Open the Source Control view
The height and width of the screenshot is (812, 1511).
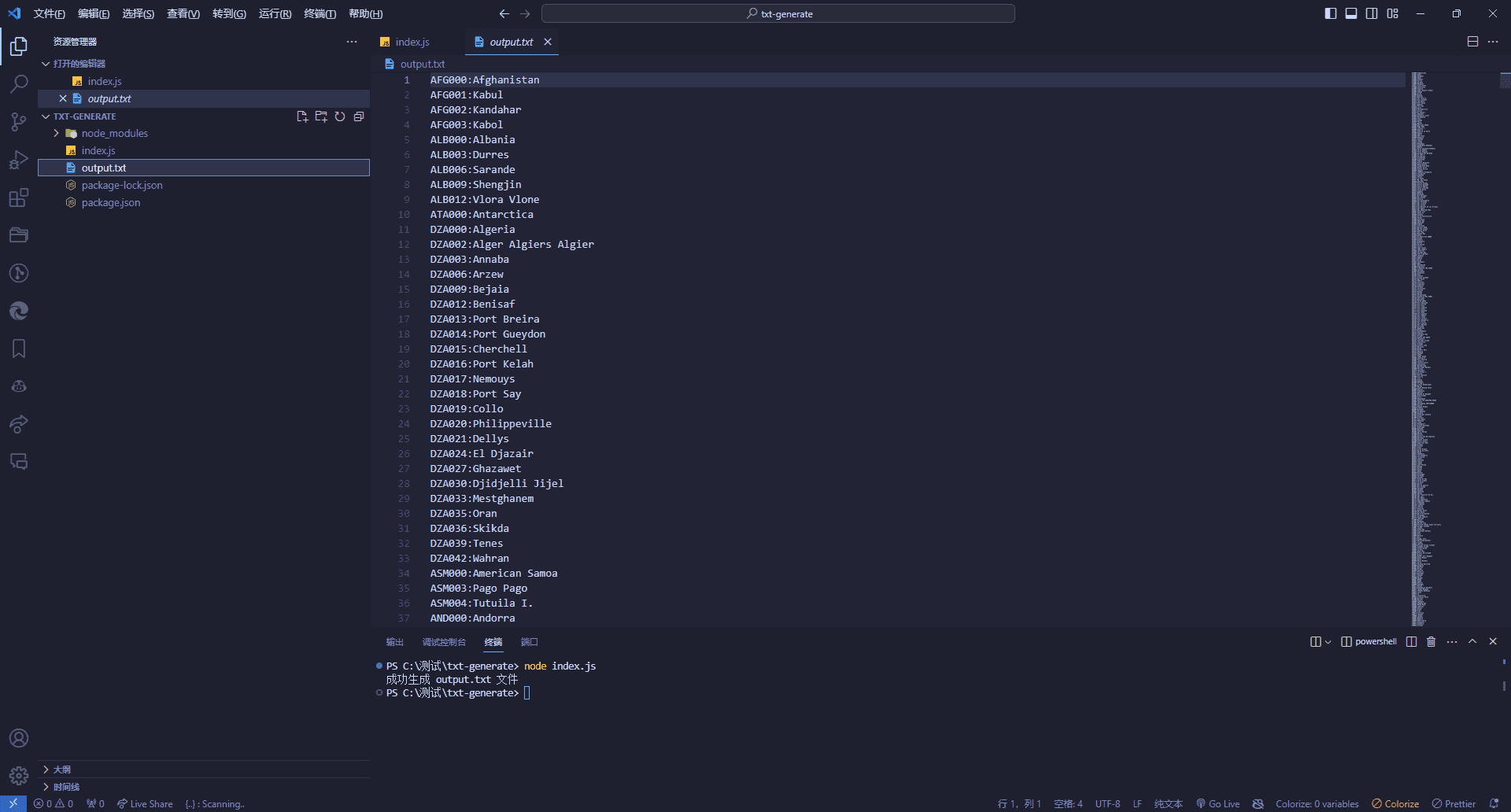point(19,121)
